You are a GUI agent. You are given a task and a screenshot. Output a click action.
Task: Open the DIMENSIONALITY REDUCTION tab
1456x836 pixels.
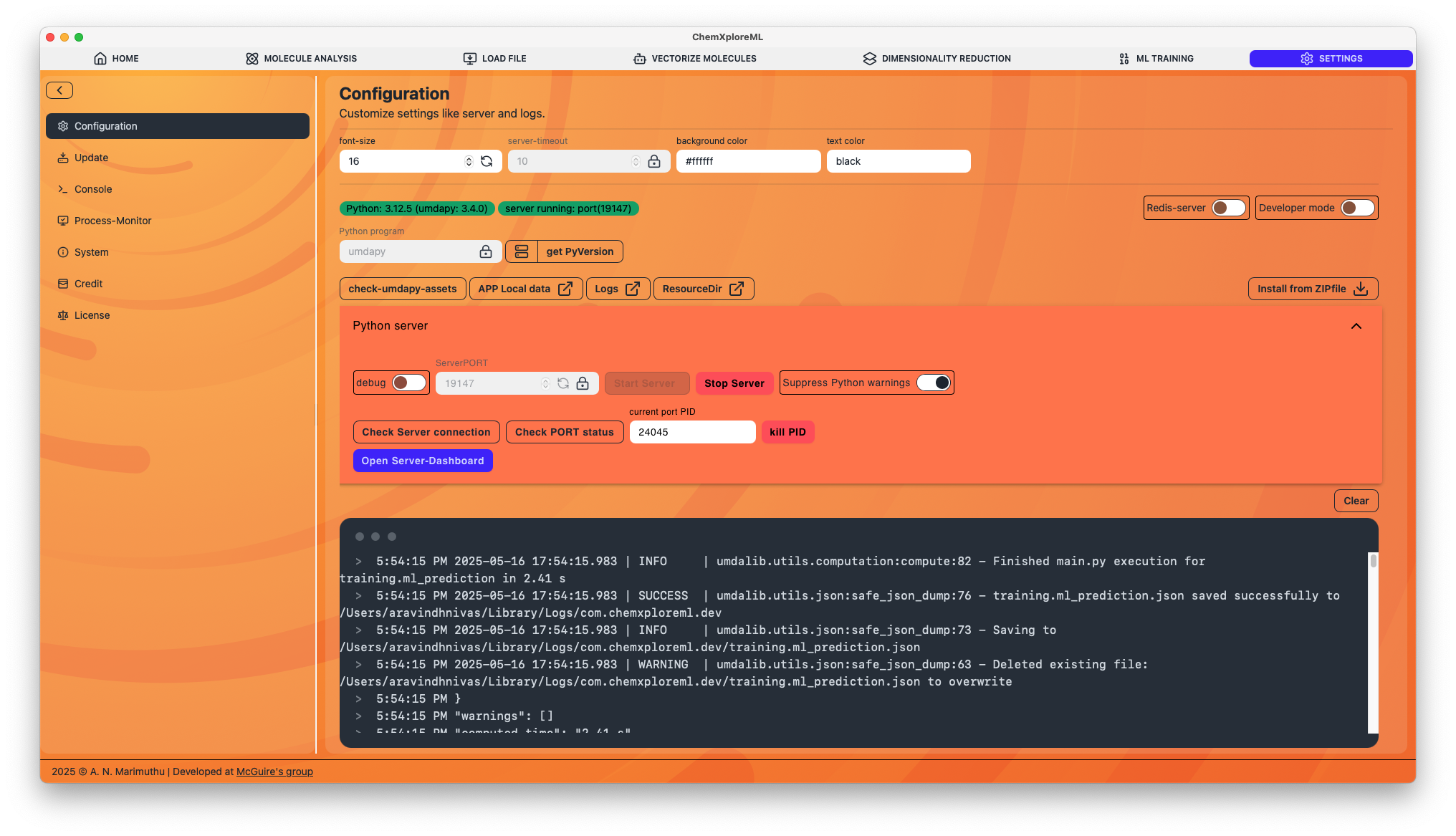[937, 59]
